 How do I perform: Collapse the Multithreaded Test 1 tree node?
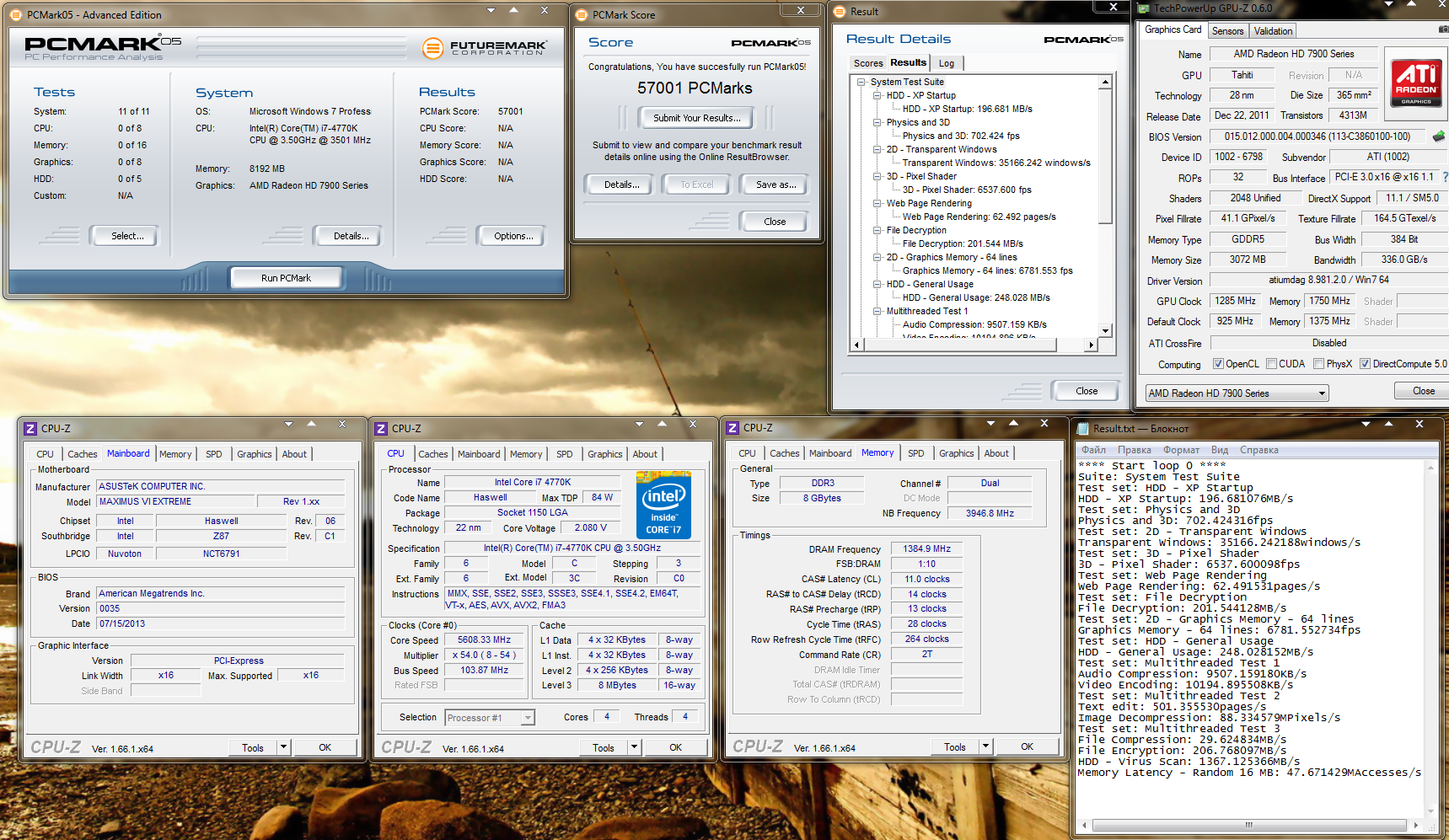[x=877, y=311]
